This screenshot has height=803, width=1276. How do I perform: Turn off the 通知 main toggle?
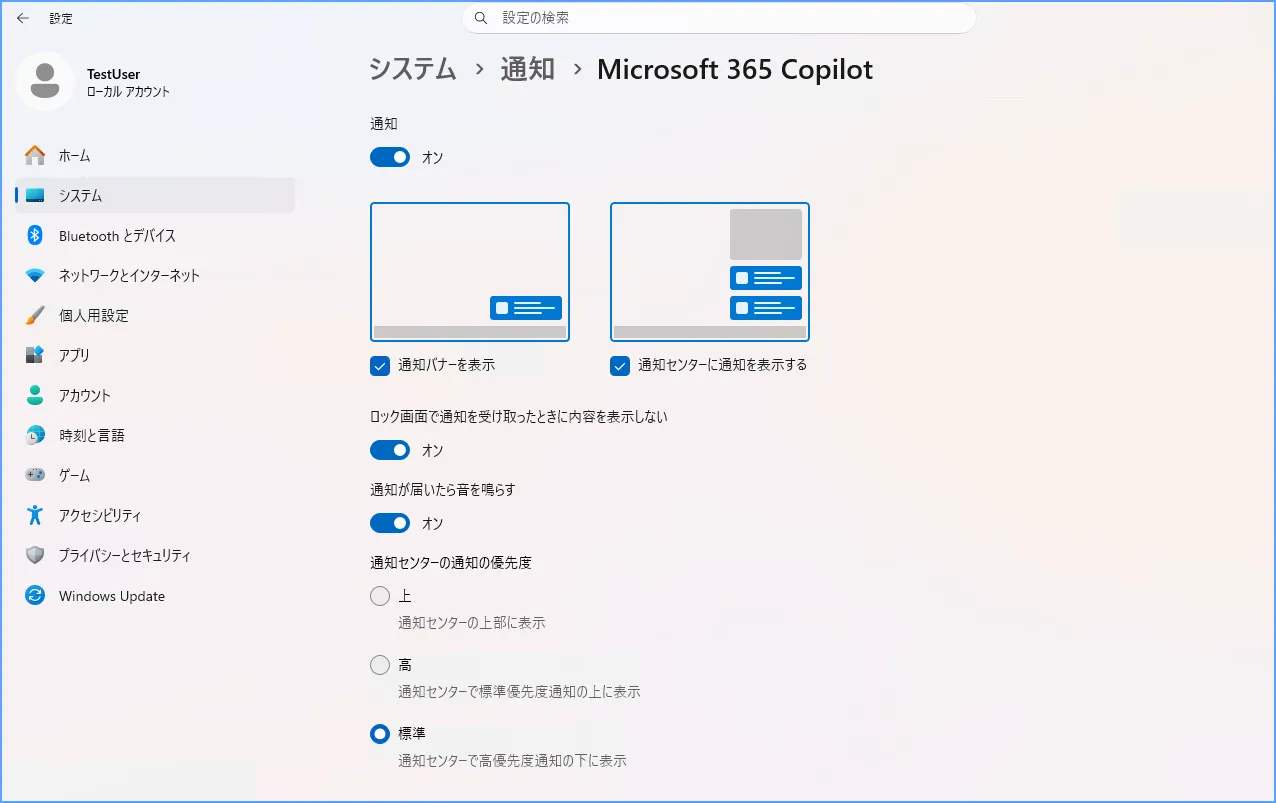tap(390, 157)
